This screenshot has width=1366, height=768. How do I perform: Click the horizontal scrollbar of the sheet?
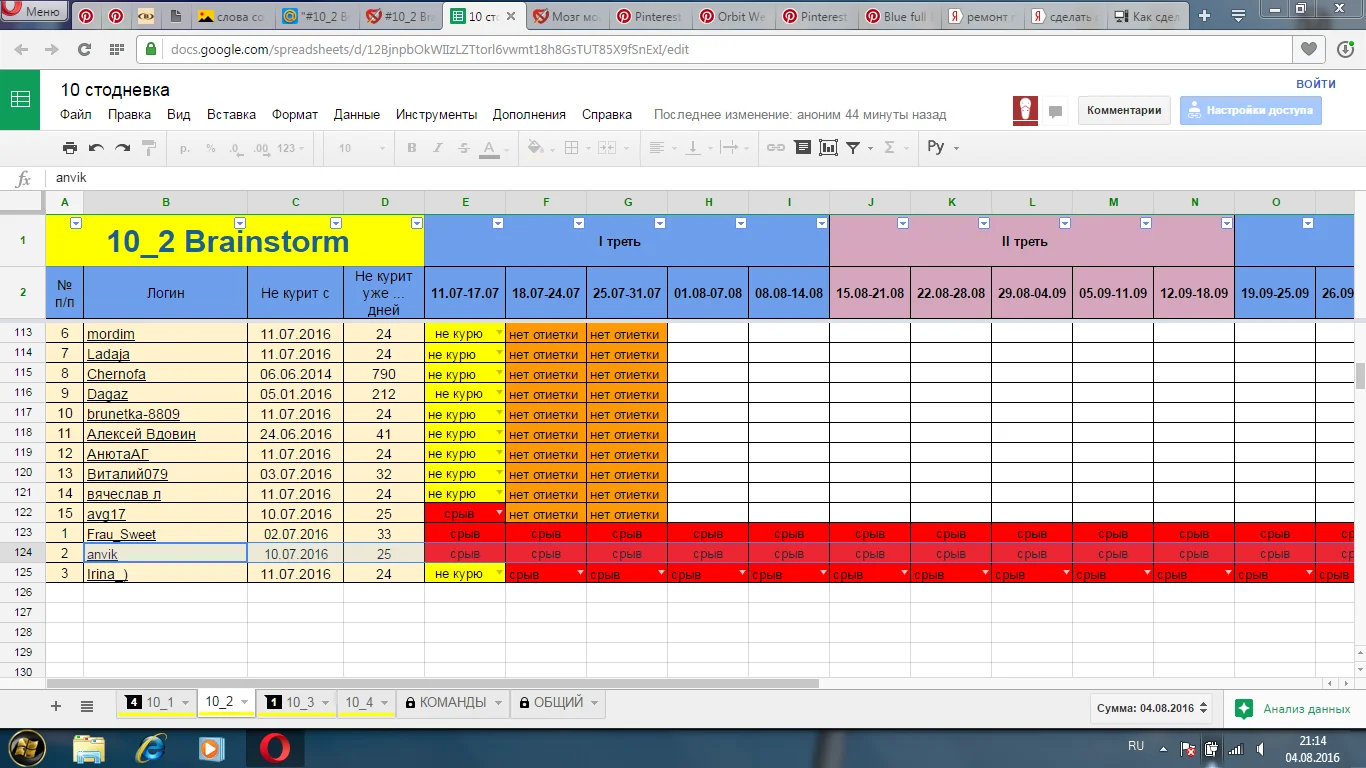(x=432, y=684)
